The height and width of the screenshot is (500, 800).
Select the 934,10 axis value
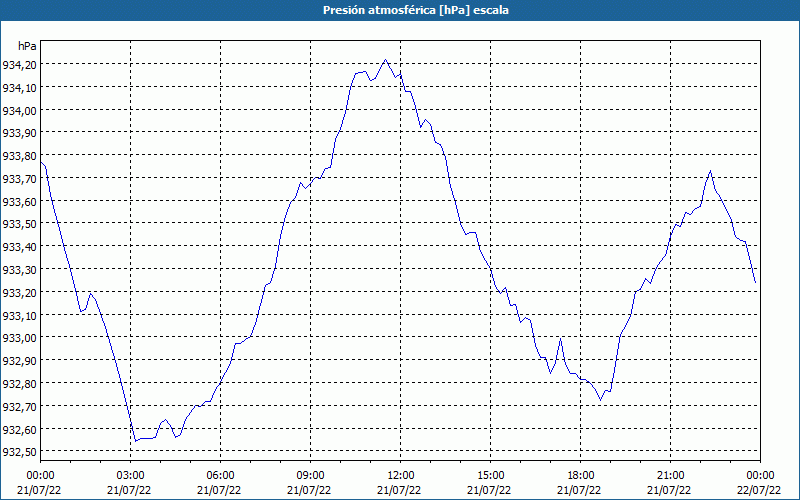19,87
